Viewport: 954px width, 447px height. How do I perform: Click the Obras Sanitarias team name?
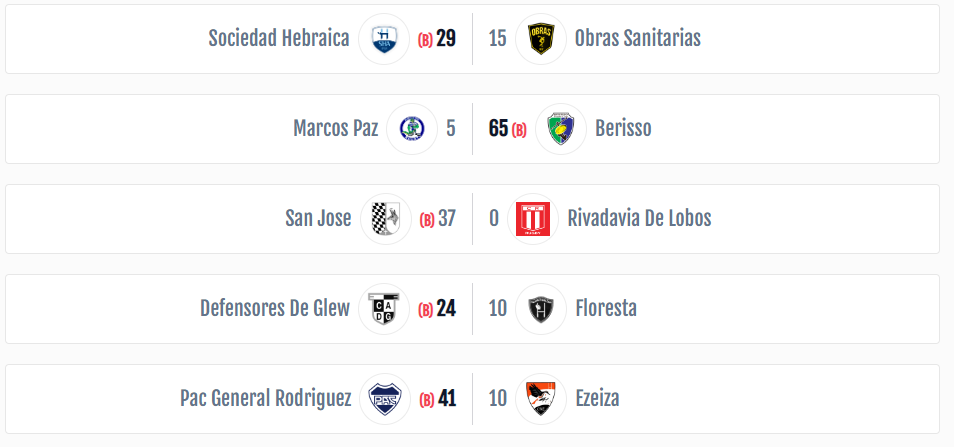(x=638, y=38)
